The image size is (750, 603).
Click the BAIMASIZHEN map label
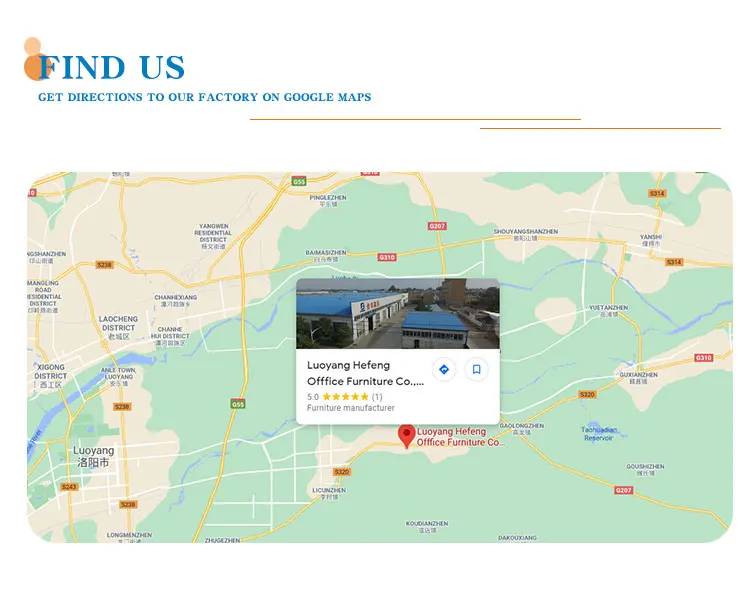(x=326, y=255)
